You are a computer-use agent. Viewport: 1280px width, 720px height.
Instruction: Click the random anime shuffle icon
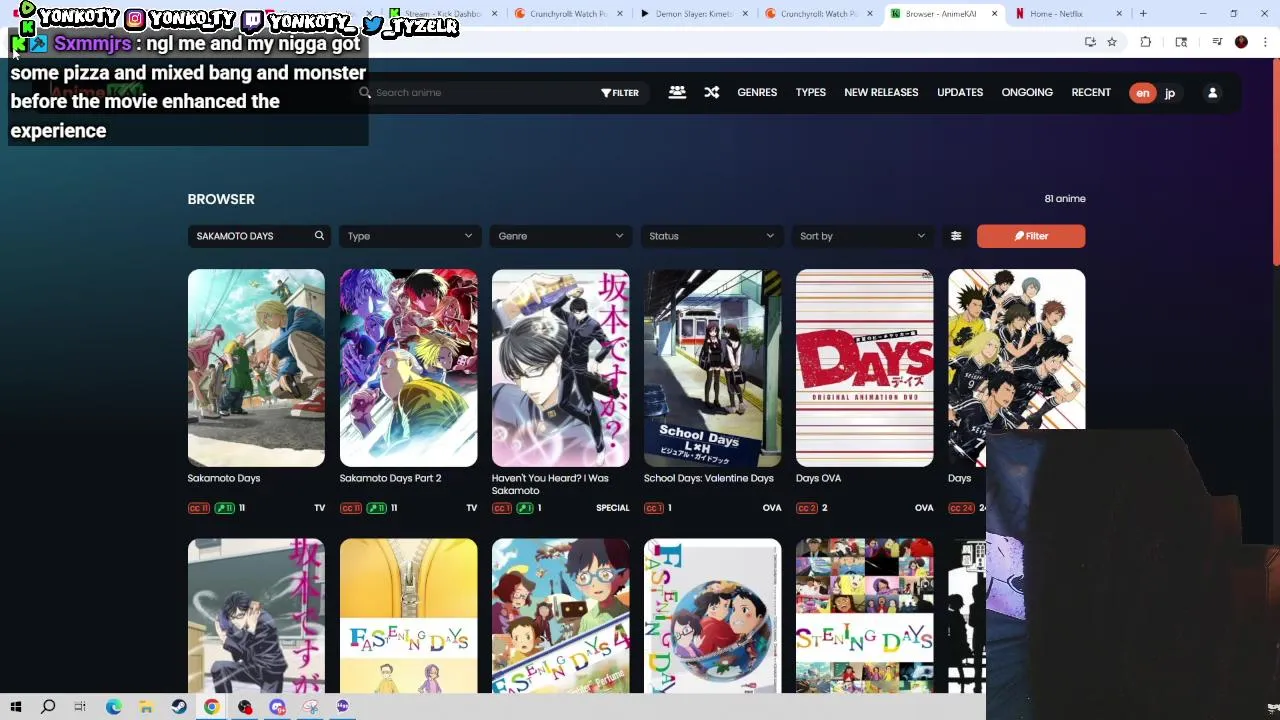[711, 92]
